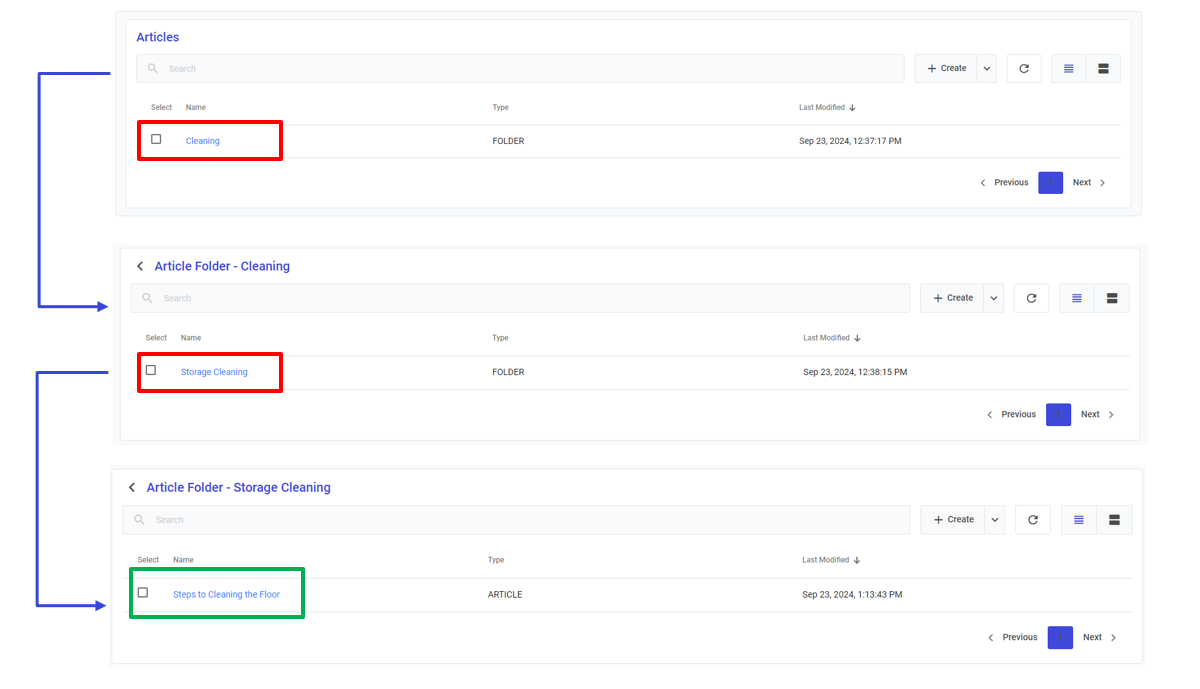Refresh the Article Folder - Cleaning list
The height and width of the screenshot is (689, 1200).
pos(1031,298)
